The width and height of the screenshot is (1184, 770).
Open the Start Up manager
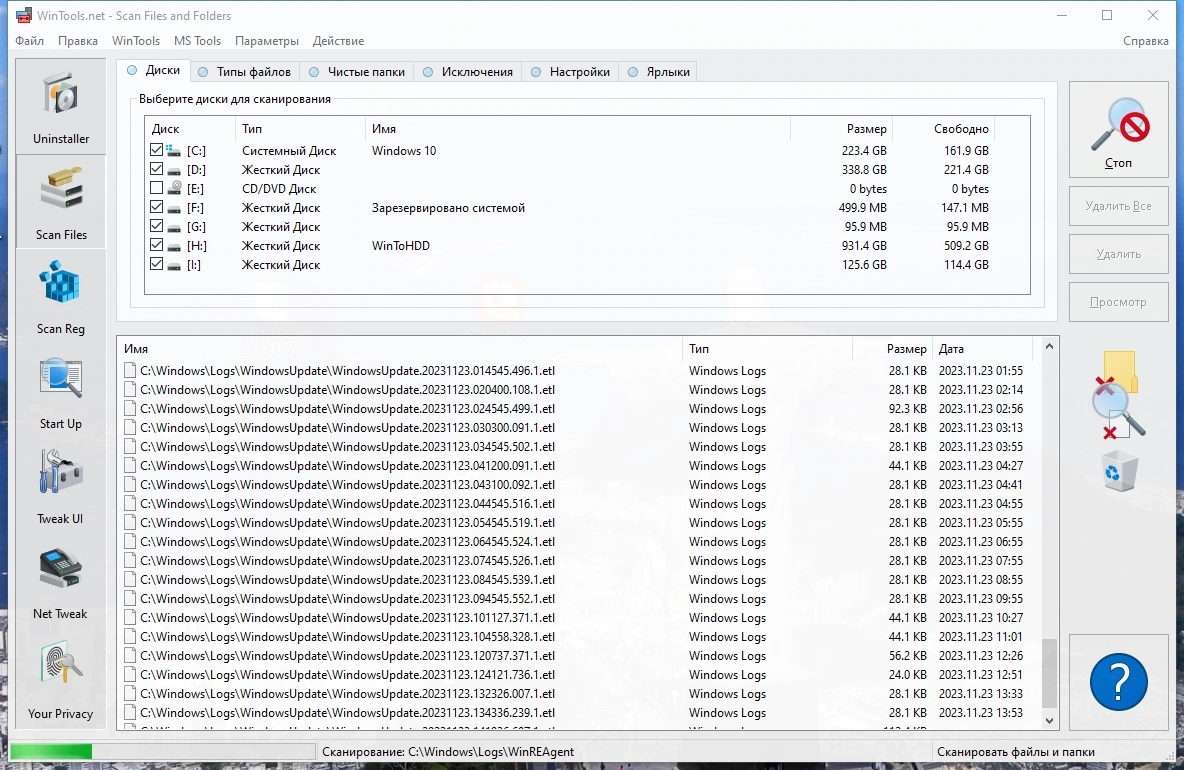tap(60, 392)
